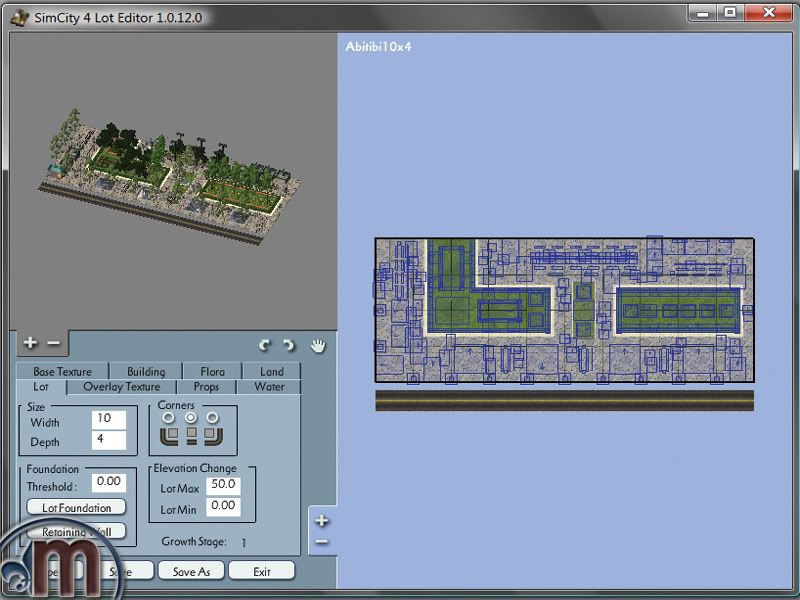Click the Lot Foundation button
Image resolution: width=800 pixels, height=600 pixels.
point(77,508)
